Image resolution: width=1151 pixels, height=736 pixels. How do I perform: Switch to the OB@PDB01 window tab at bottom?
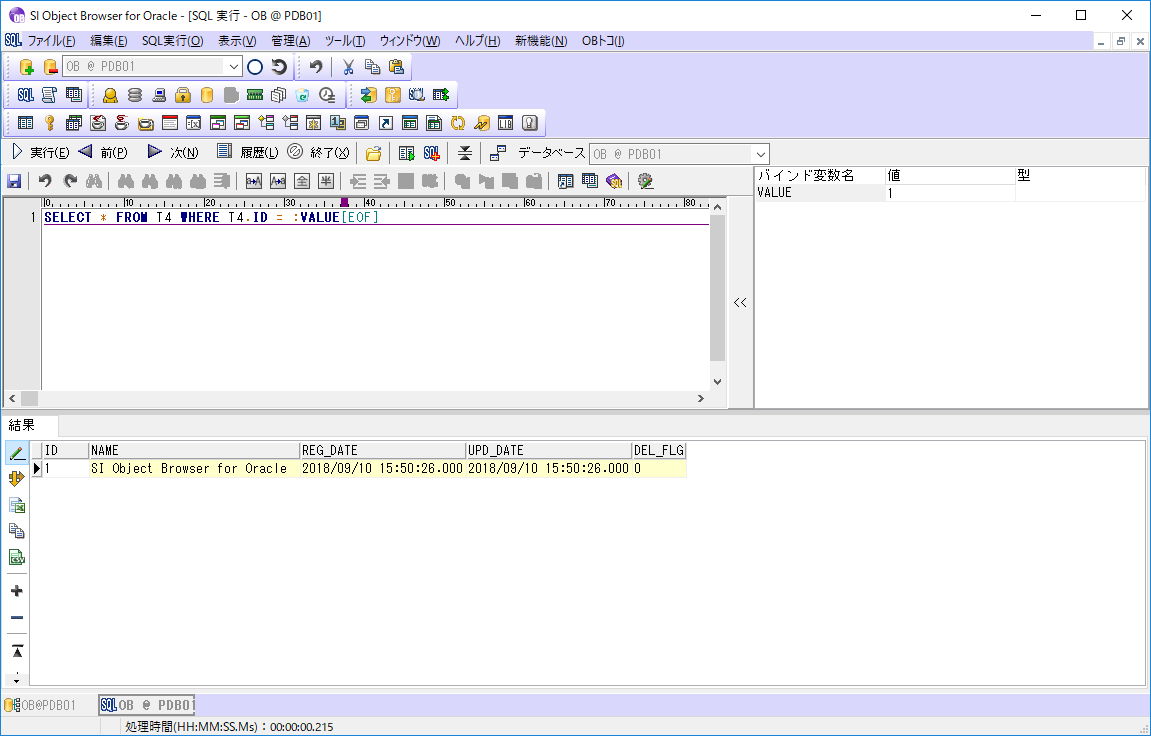pyautogui.click(x=41, y=705)
